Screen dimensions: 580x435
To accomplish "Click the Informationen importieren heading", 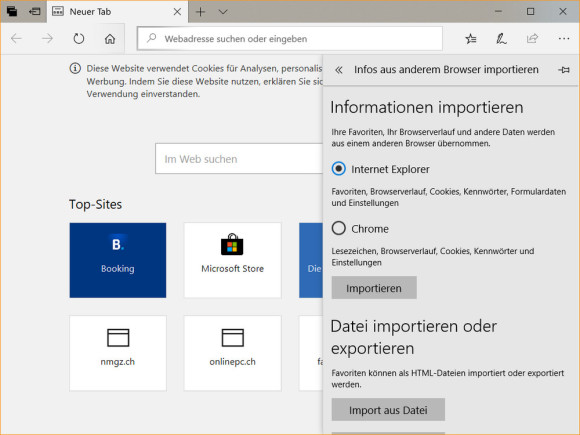I will [427, 108].
